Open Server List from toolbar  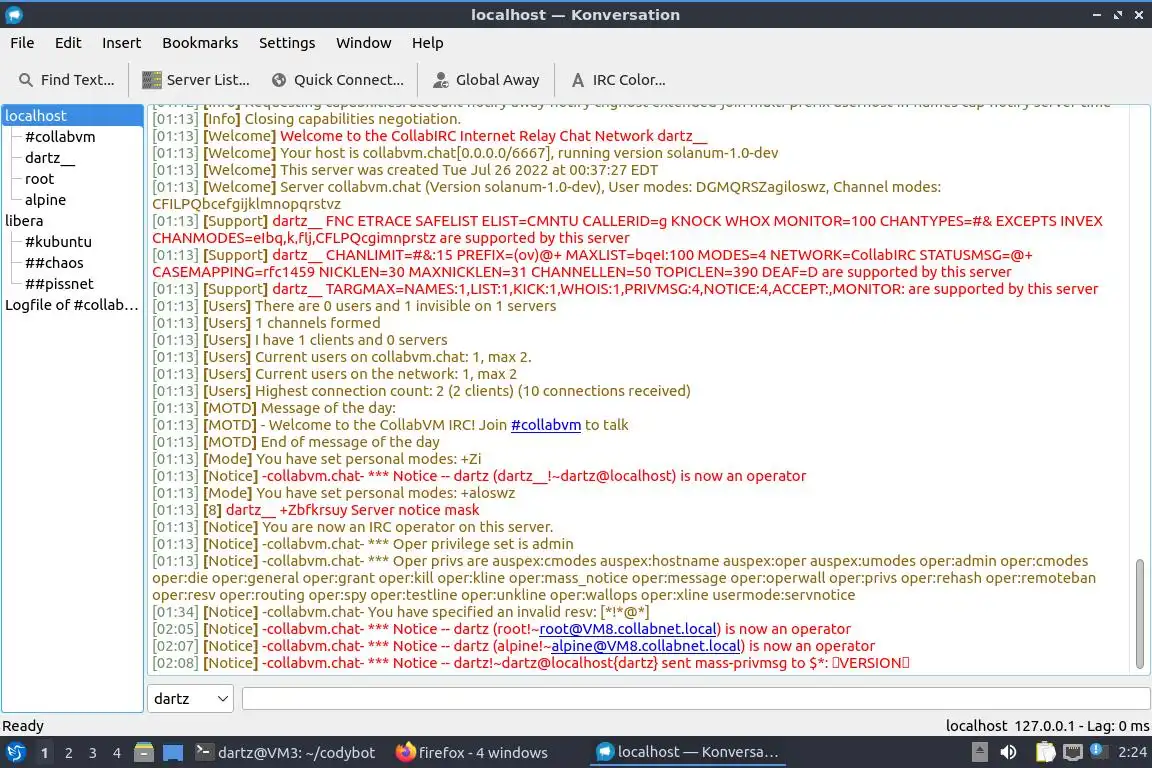[x=196, y=80]
